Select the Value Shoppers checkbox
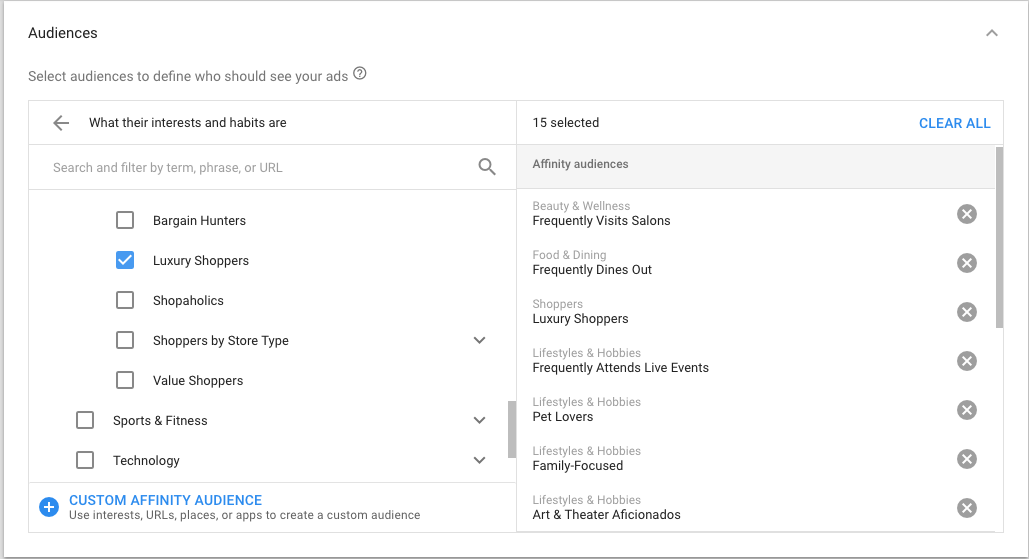The width and height of the screenshot is (1029, 559). (x=125, y=381)
